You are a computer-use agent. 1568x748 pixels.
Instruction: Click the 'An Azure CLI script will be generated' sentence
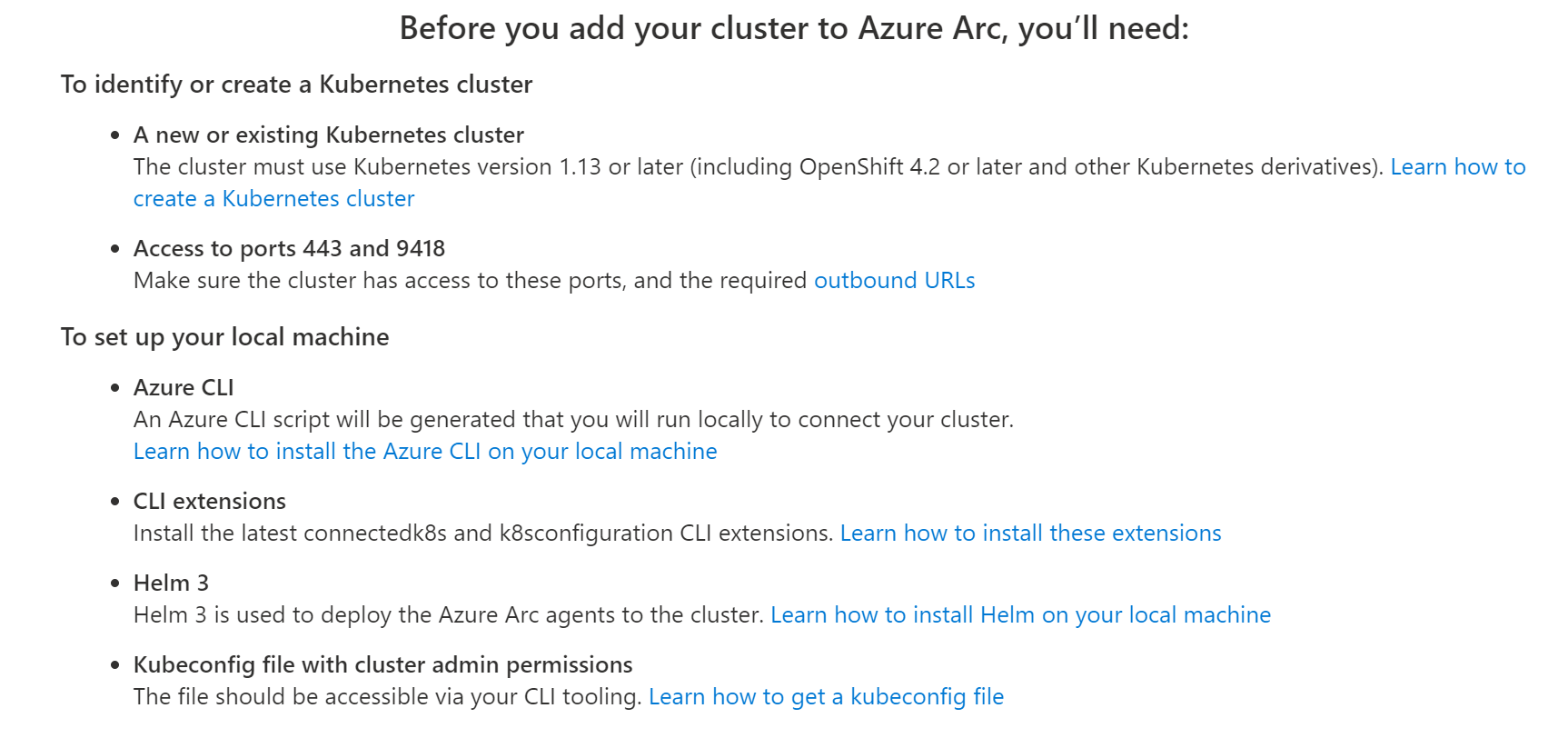pos(573,419)
